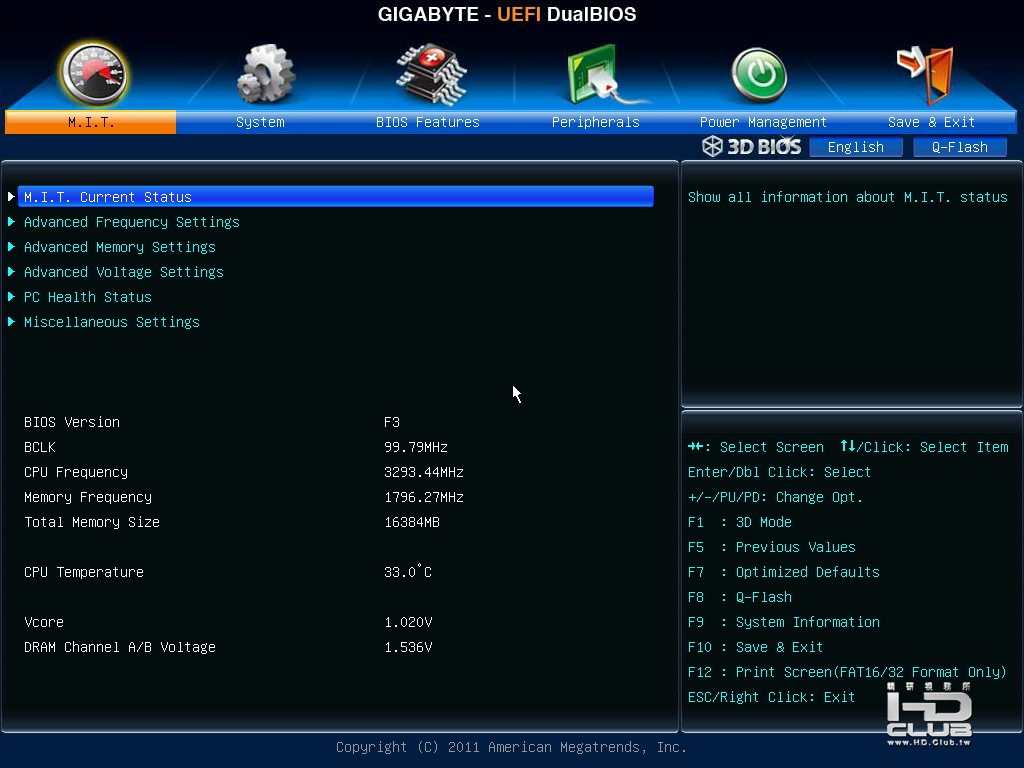
Task: Click the arrow beside Advanced Voltage Settings
Action: pos(11,272)
